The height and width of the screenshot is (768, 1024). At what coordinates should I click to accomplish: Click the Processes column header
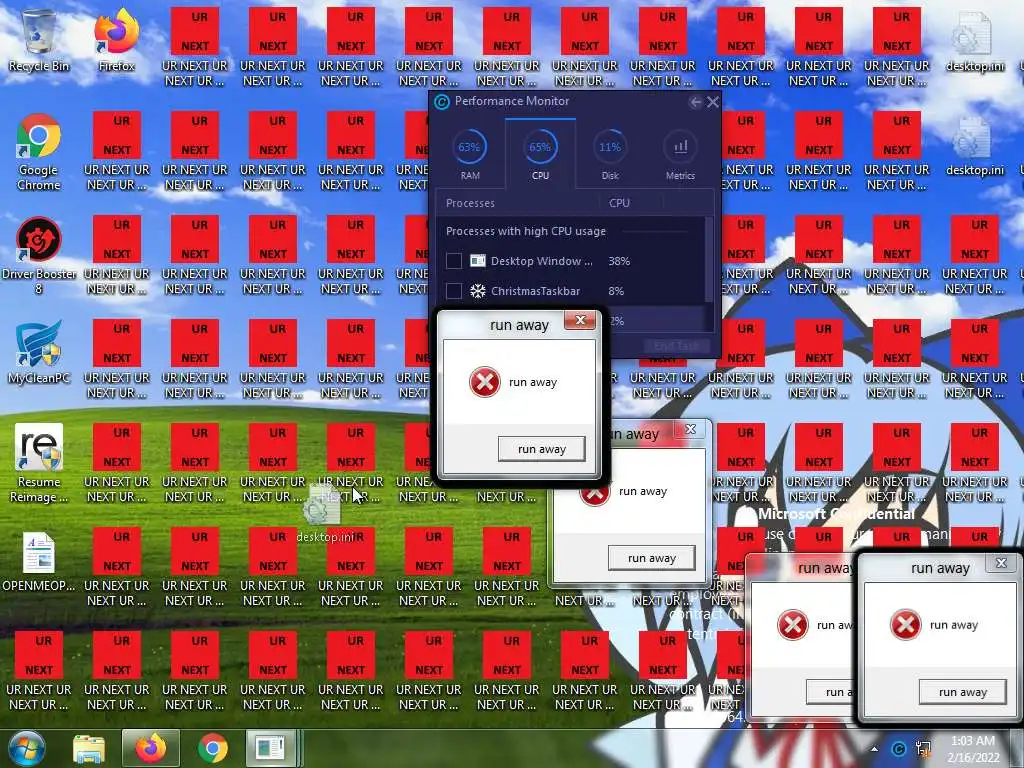tap(470, 203)
